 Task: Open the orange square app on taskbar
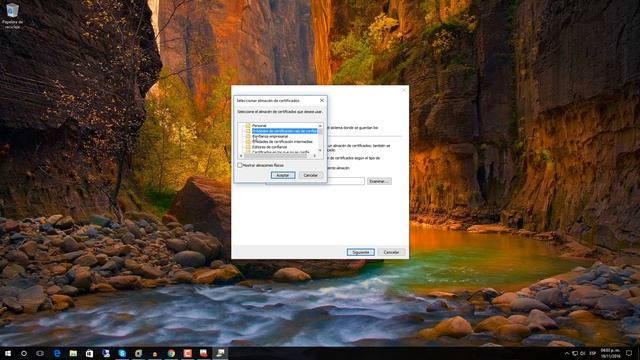[x=187, y=353]
